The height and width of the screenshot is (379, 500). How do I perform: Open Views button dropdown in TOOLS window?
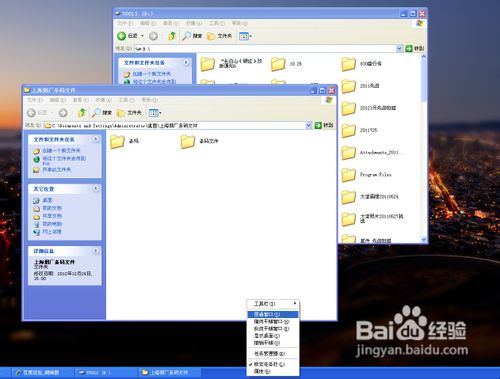(245, 36)
